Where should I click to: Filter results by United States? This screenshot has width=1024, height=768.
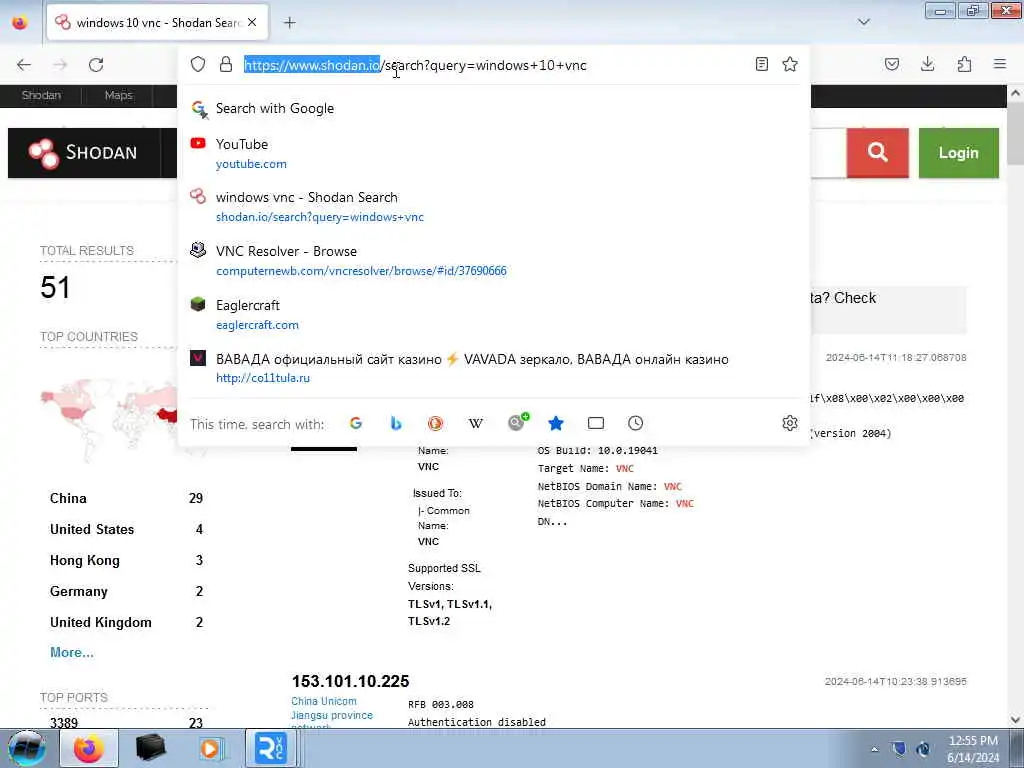coord(92,530)
